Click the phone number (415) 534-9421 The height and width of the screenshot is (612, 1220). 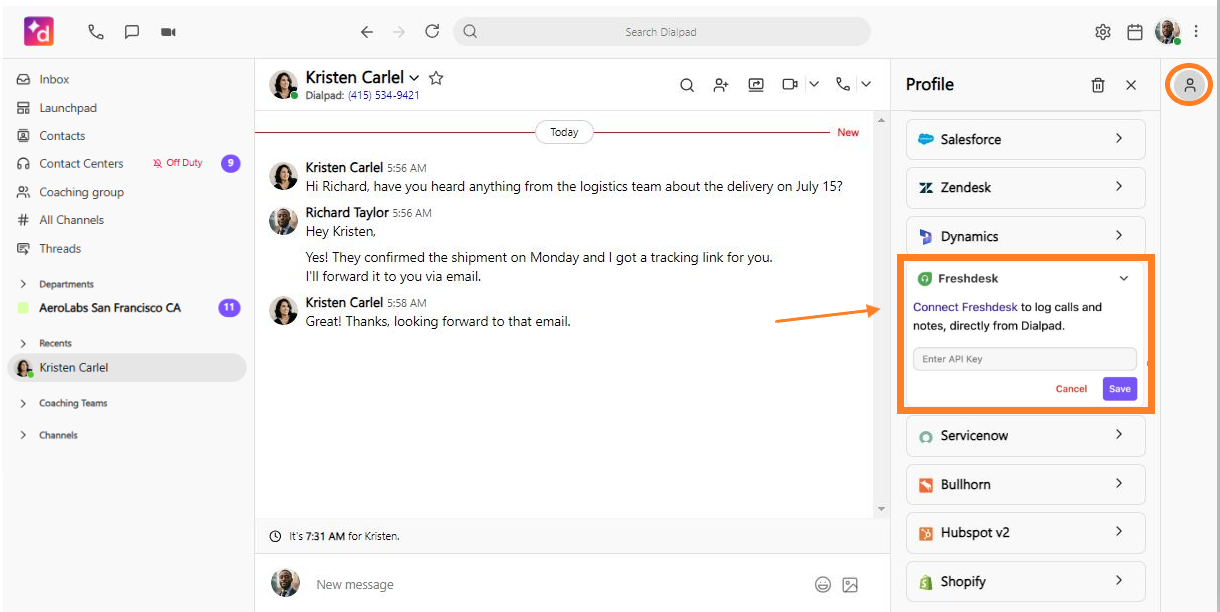pyautogui.click(x=384, y=96)
